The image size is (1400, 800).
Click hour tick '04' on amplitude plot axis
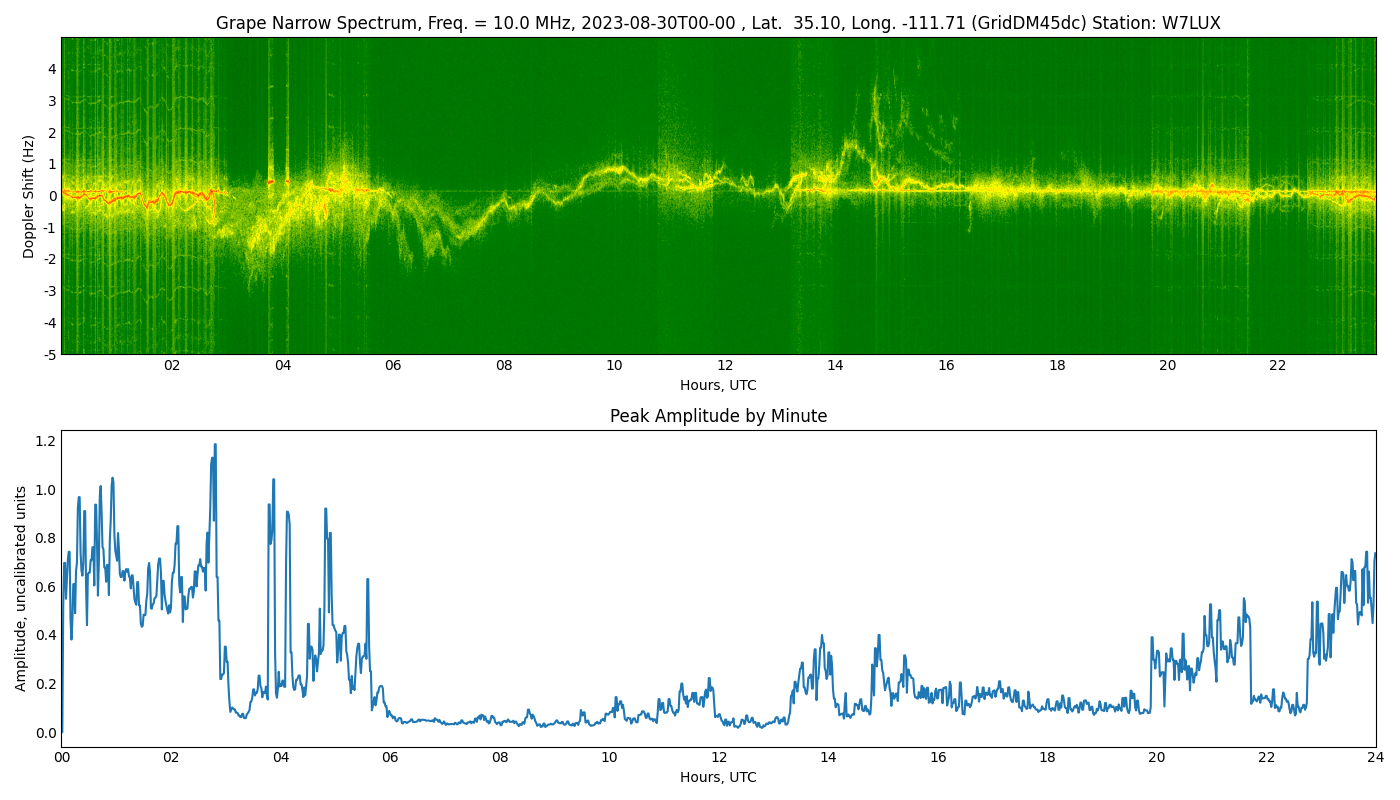[280, 758]
